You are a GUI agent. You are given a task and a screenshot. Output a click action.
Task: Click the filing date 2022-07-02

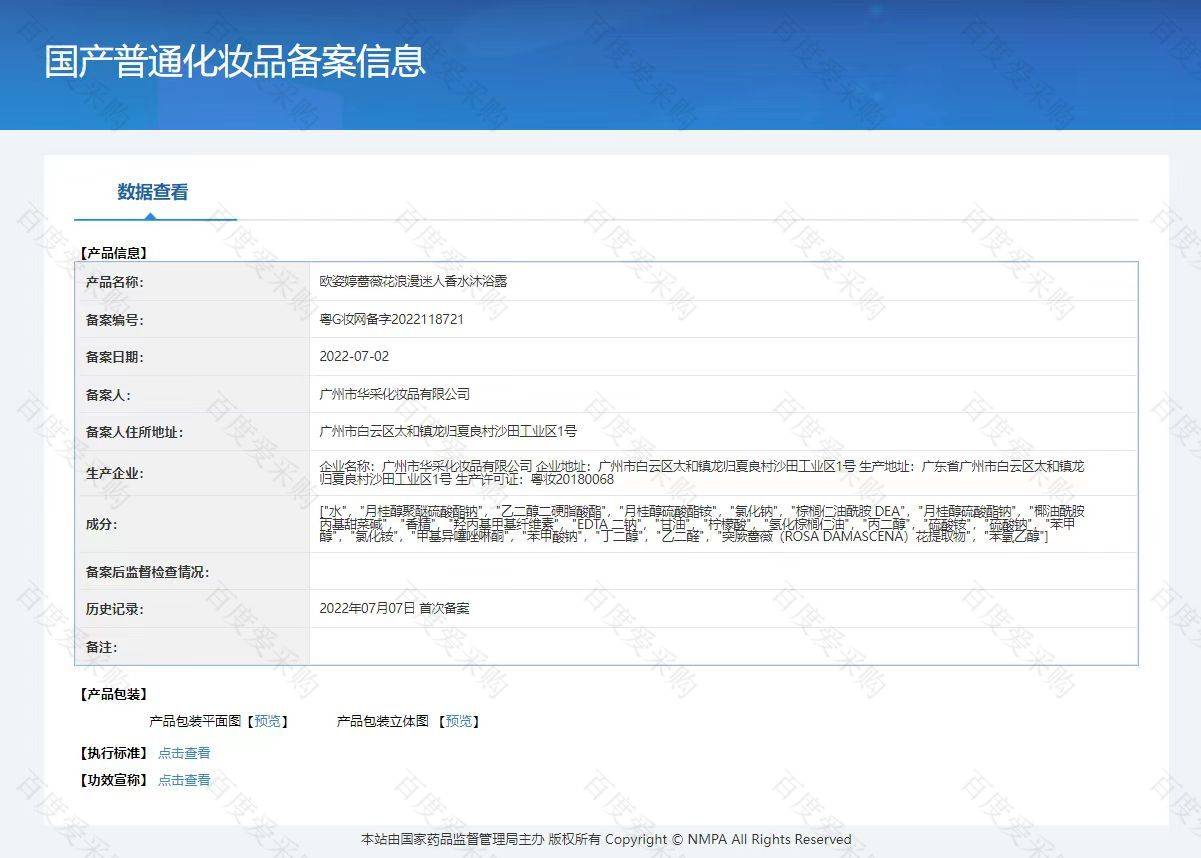pos(354,356)
